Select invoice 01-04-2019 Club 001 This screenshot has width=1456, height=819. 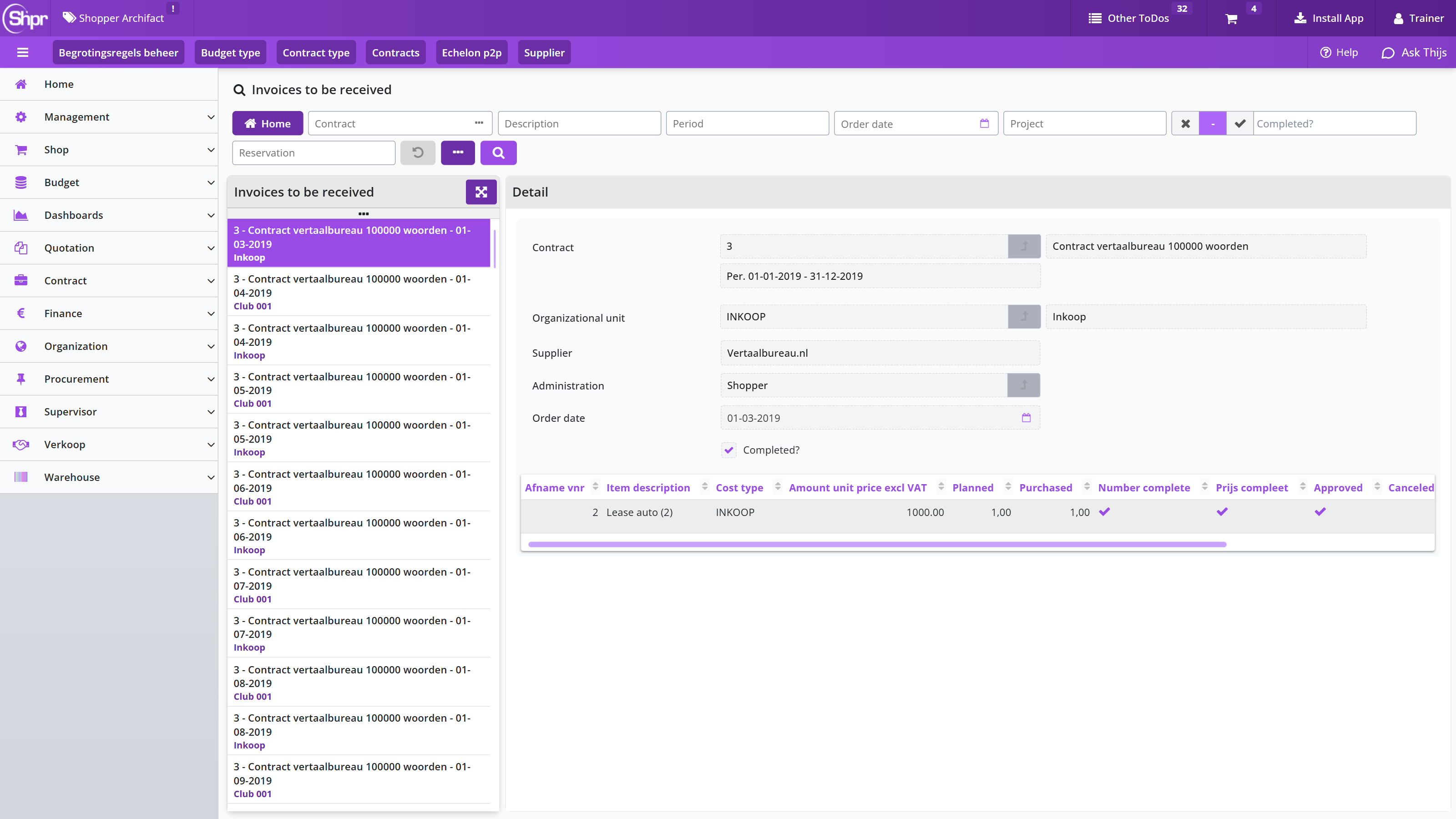[359, 292]
